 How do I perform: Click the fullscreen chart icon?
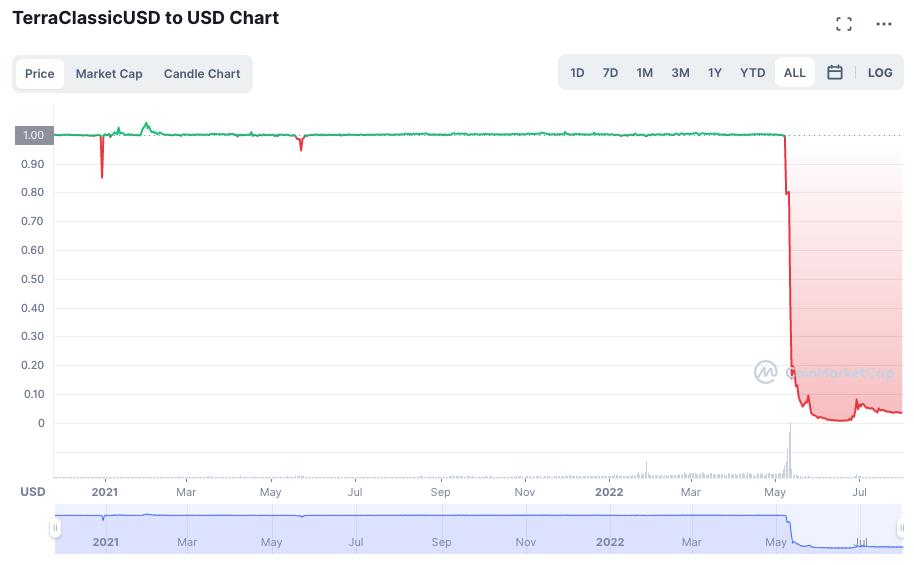pos(844,24)
